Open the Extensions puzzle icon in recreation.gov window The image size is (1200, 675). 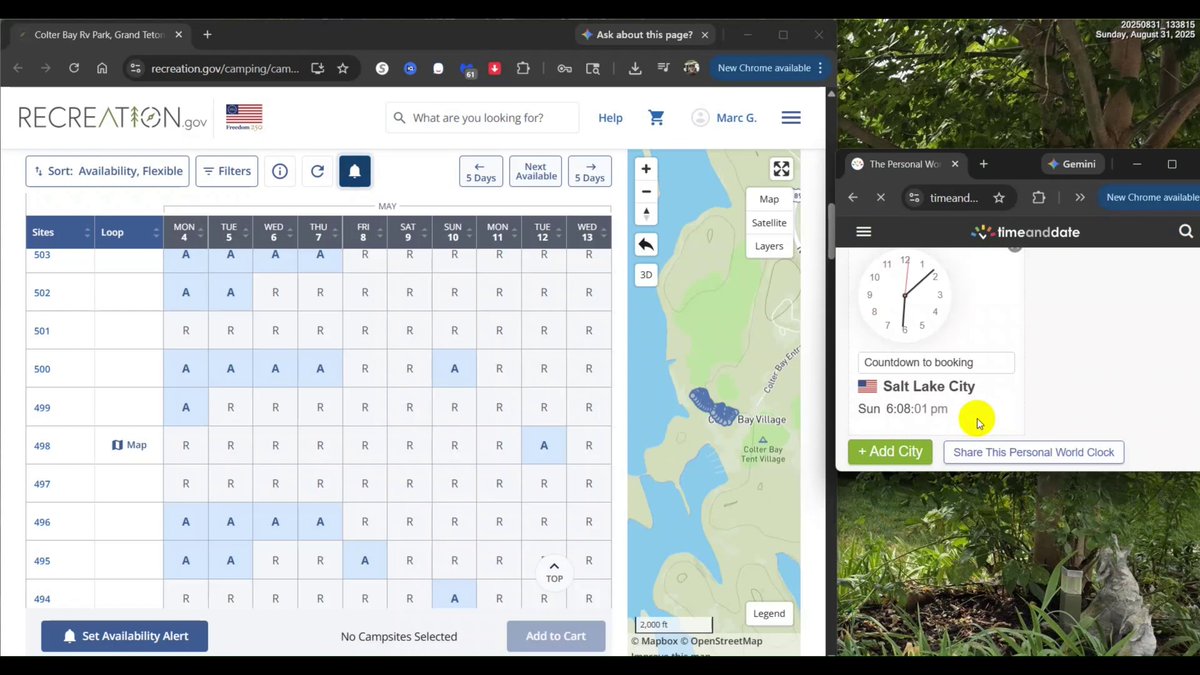522,68
